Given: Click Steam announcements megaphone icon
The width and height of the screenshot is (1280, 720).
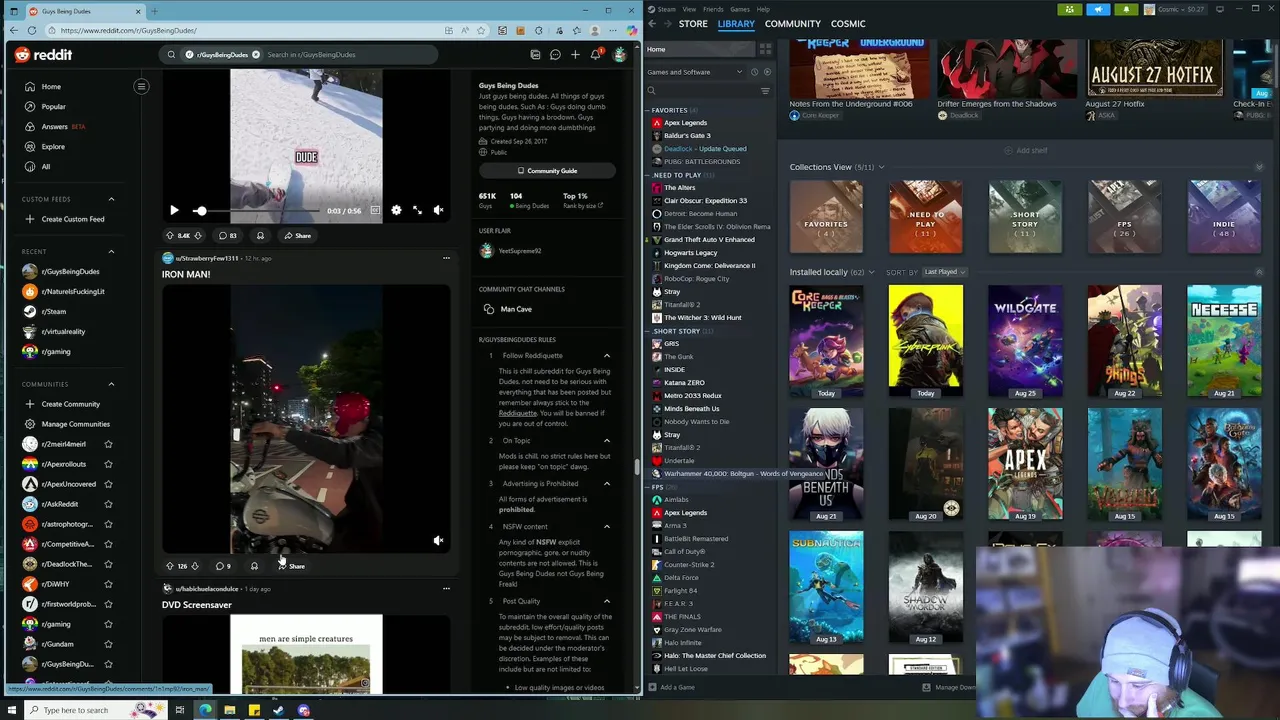Looking at the screenshot, I should (x=1098, y=9).
